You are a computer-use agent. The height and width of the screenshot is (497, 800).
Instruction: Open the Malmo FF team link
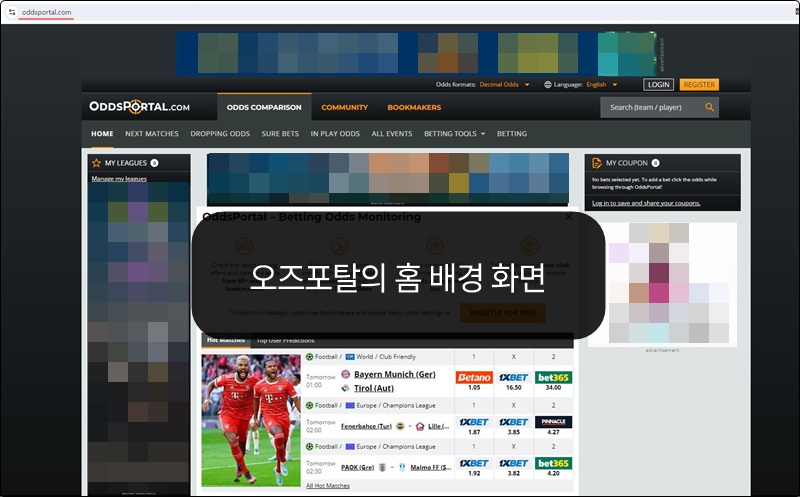431,467
